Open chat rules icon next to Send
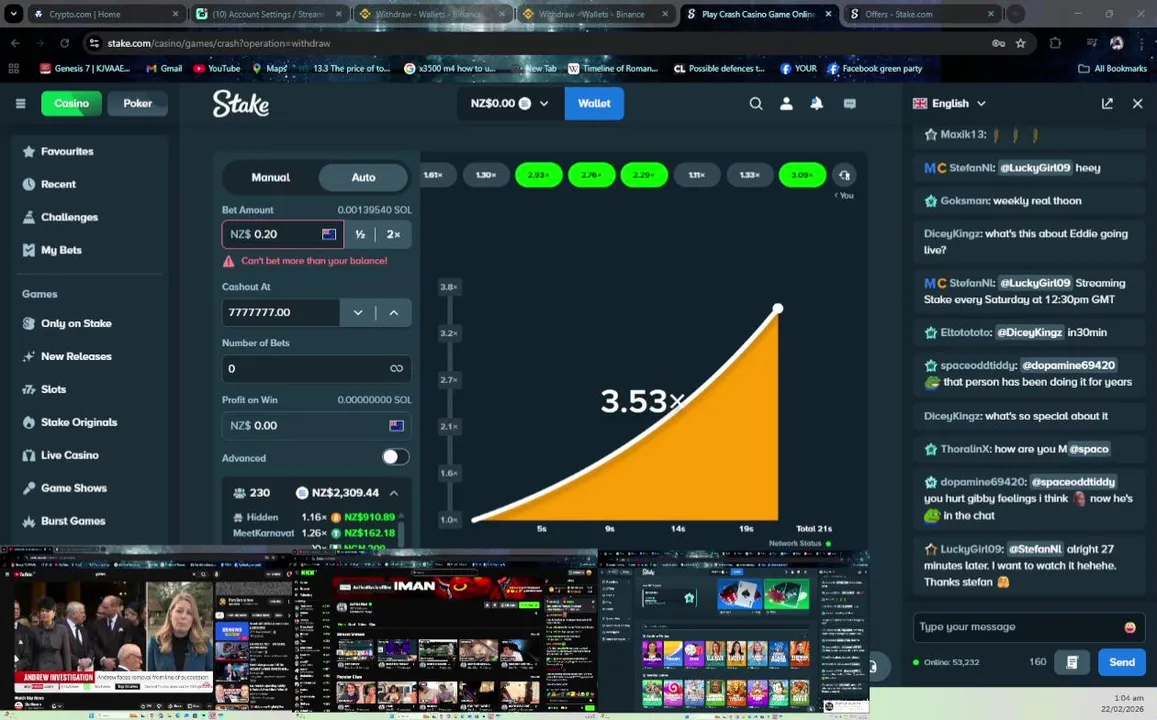This screenshot has height=720, width=1157. pyautogui.click(x=1072, y=662)
